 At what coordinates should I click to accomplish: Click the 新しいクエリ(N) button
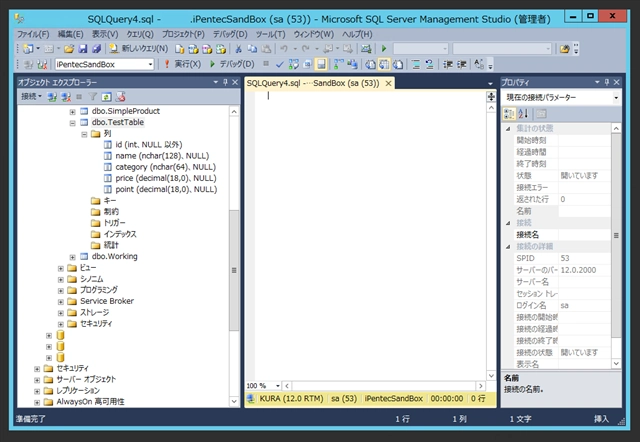(x=138, y=49)
